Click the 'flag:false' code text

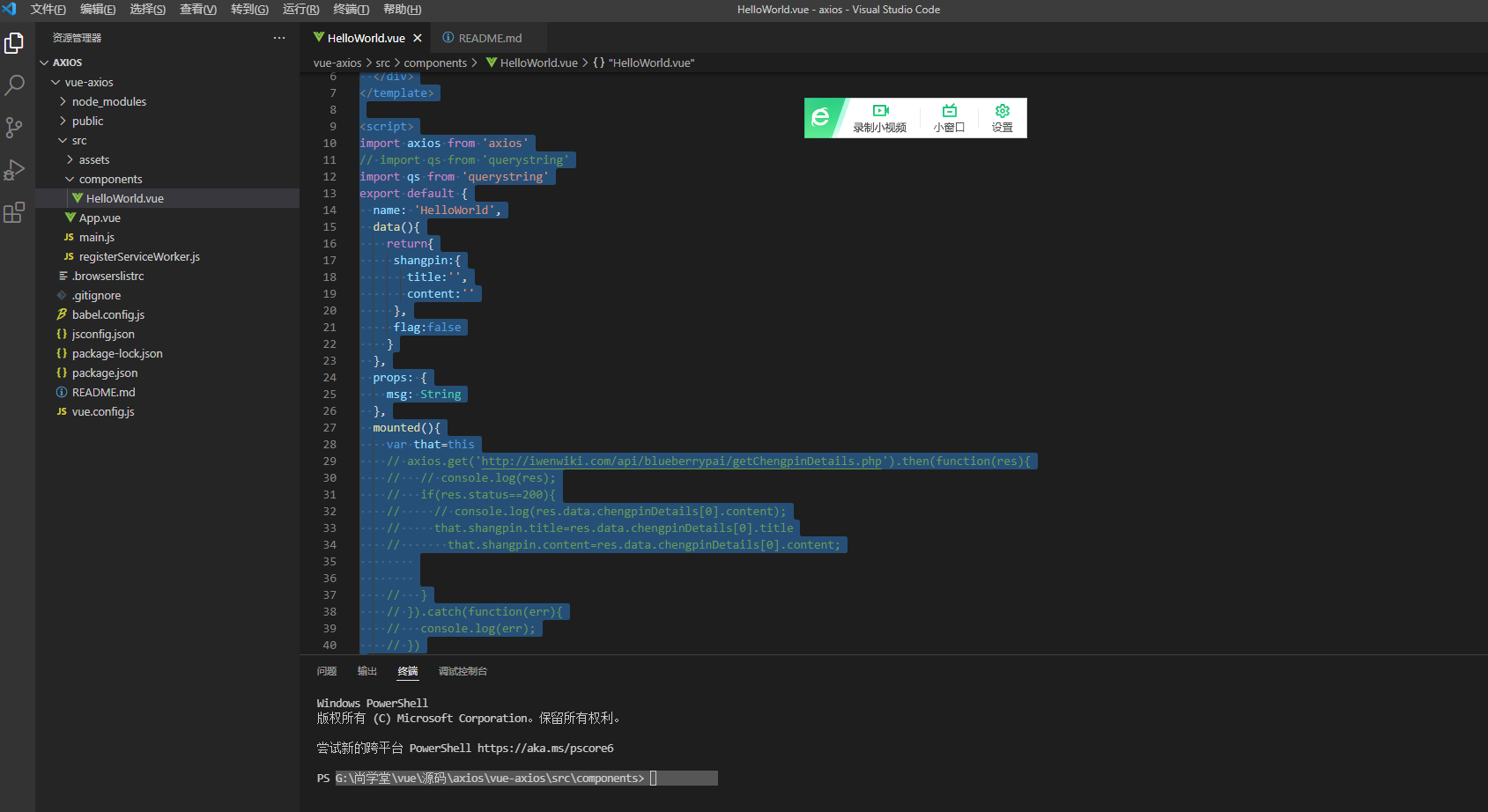tap(427, 328)
